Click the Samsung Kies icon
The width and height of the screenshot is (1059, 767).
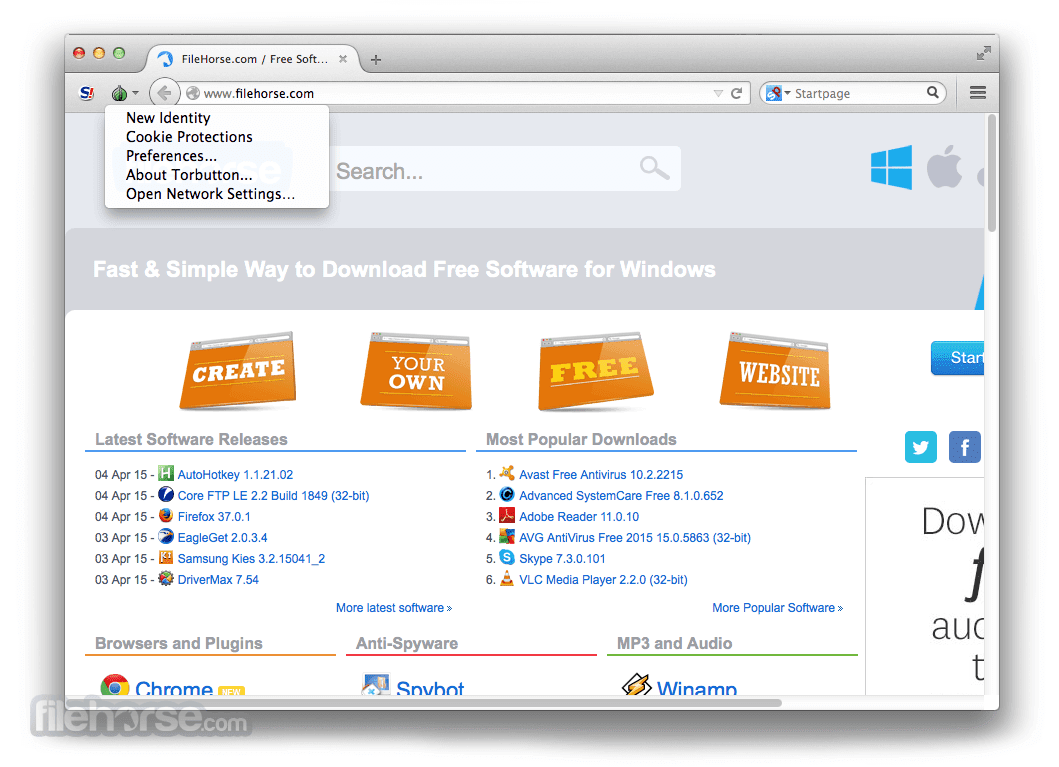point(165,557)
